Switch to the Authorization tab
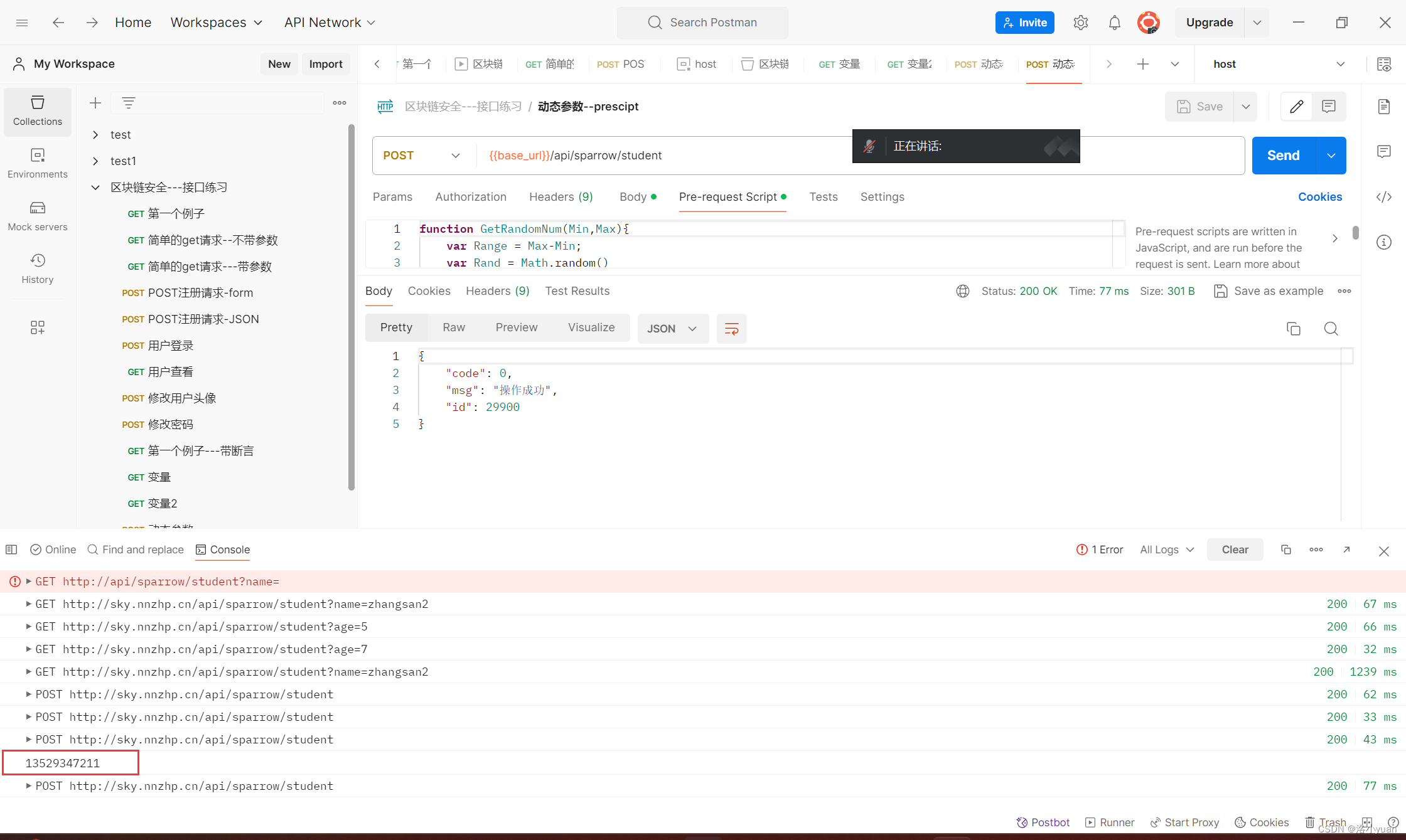Screen dimensions: 1406x840 tap(471, 197)
